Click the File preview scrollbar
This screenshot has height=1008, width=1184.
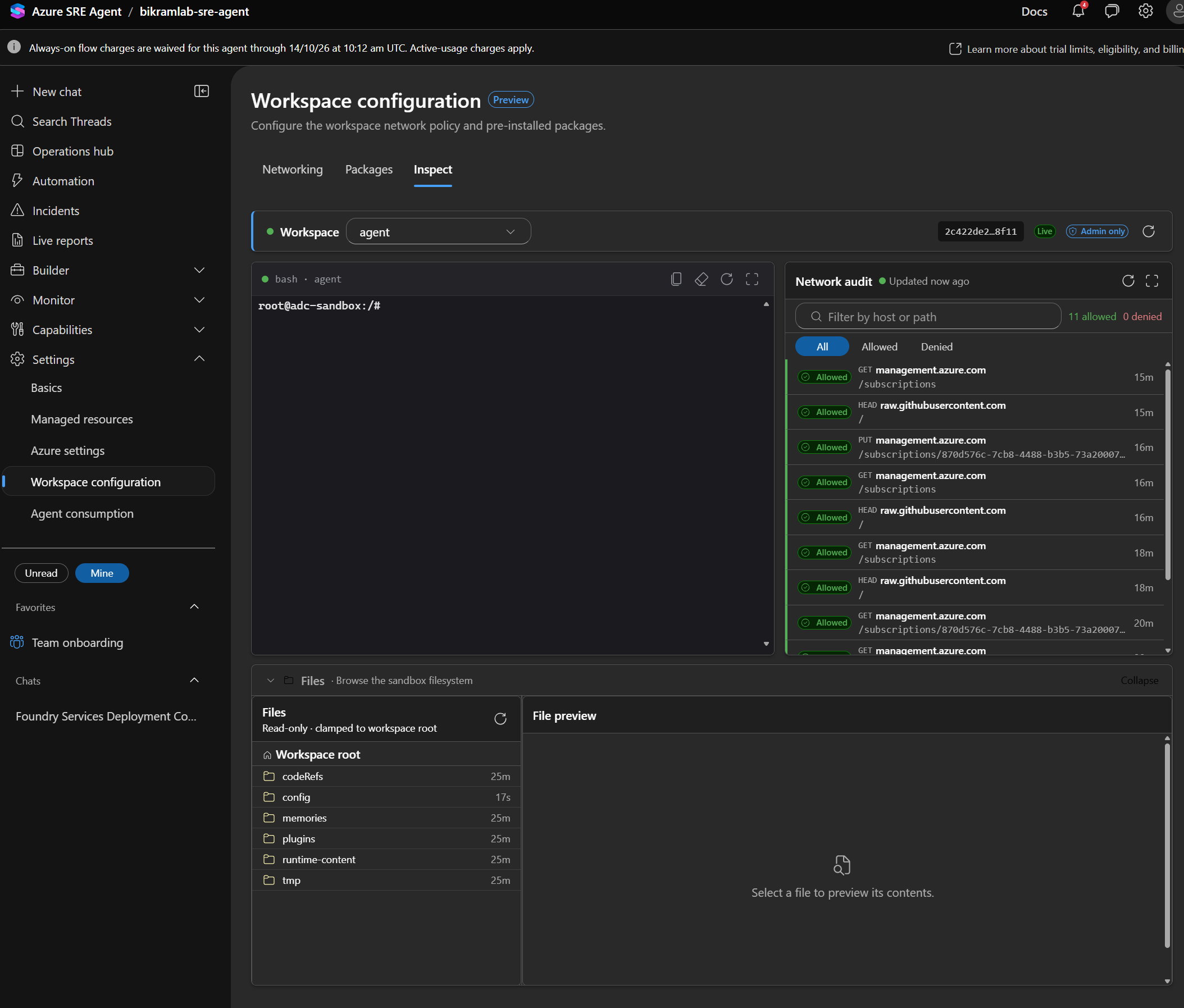click(x=1167, y=845)
